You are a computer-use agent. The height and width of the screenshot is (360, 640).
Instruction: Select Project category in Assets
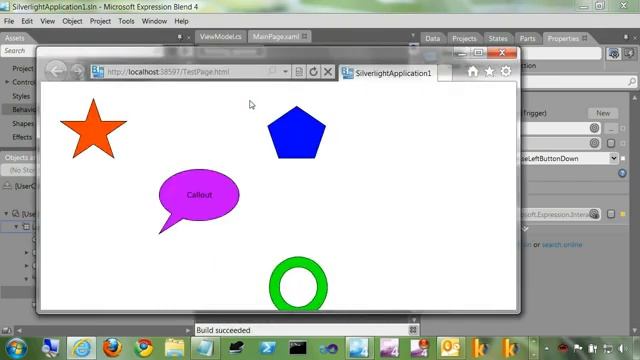[23, 69]
